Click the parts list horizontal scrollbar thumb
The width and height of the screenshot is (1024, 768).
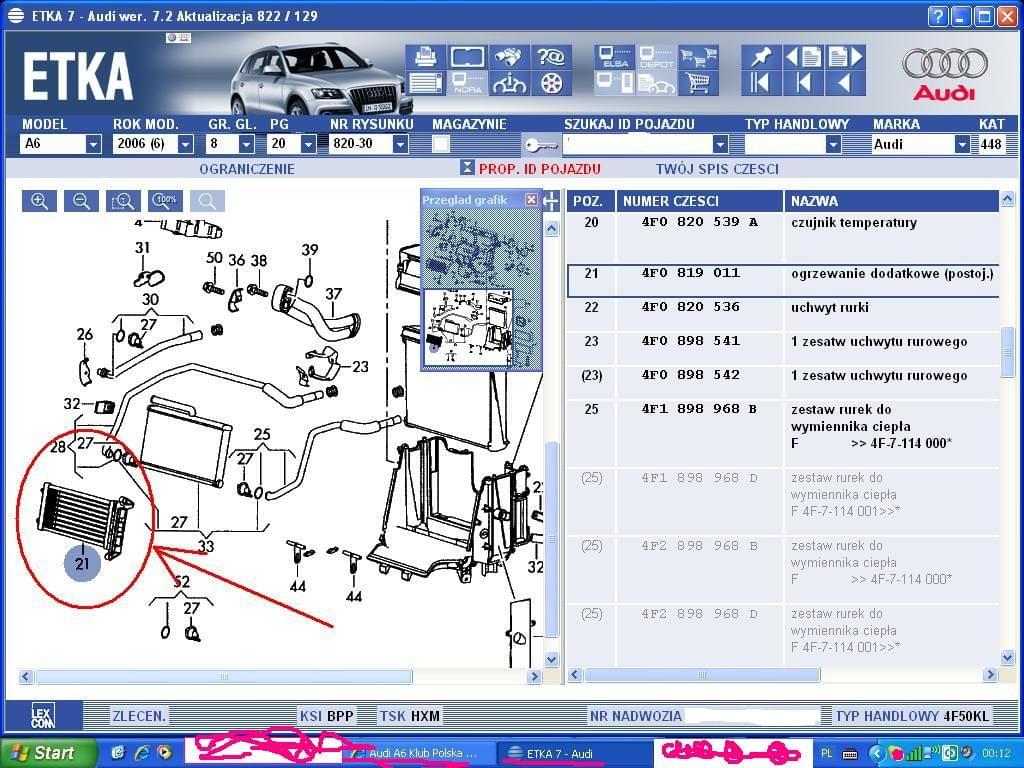(x=702, y=675)
